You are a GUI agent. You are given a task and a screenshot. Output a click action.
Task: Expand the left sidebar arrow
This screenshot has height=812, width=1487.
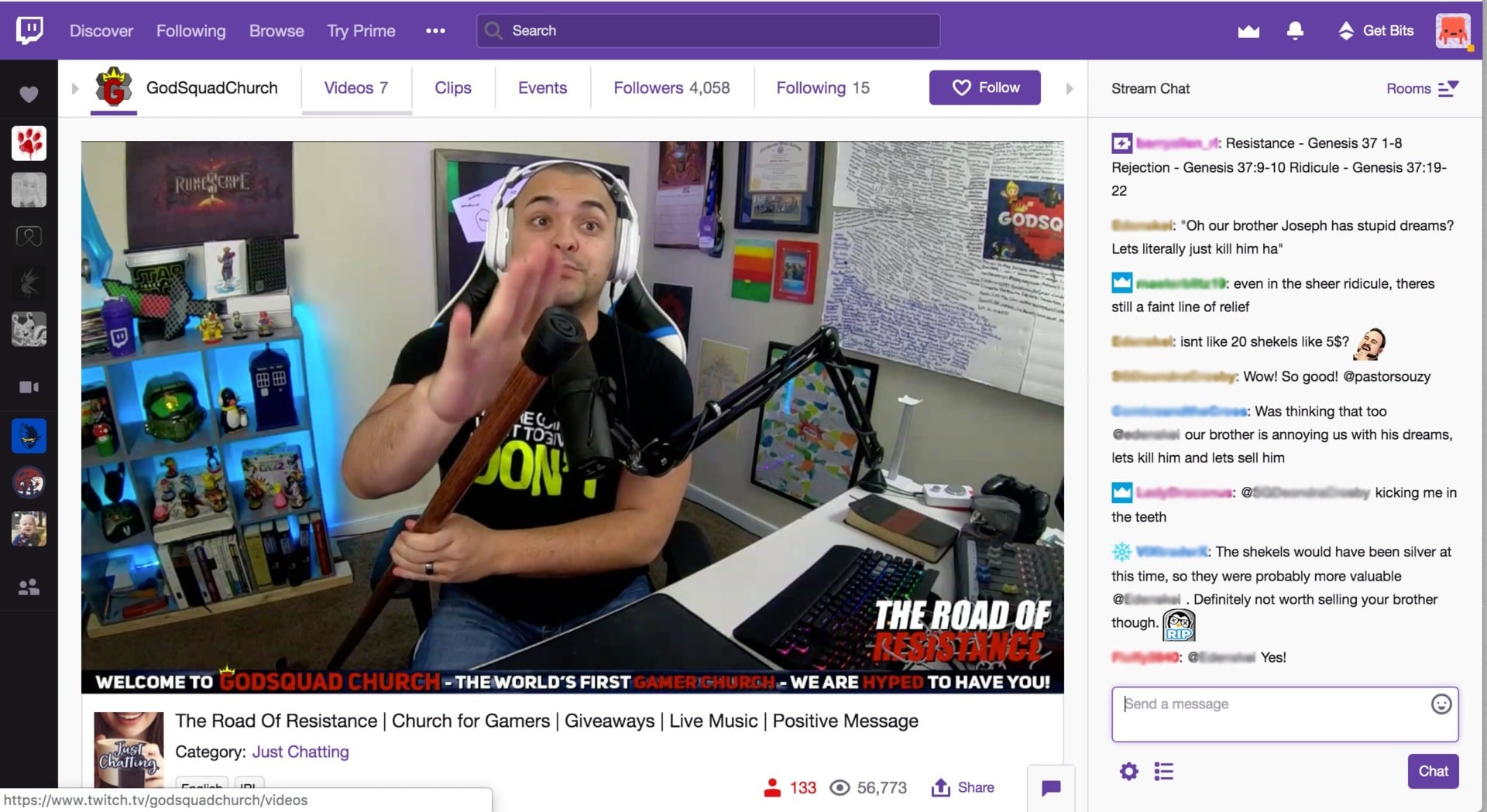click(x=75, y=88)
